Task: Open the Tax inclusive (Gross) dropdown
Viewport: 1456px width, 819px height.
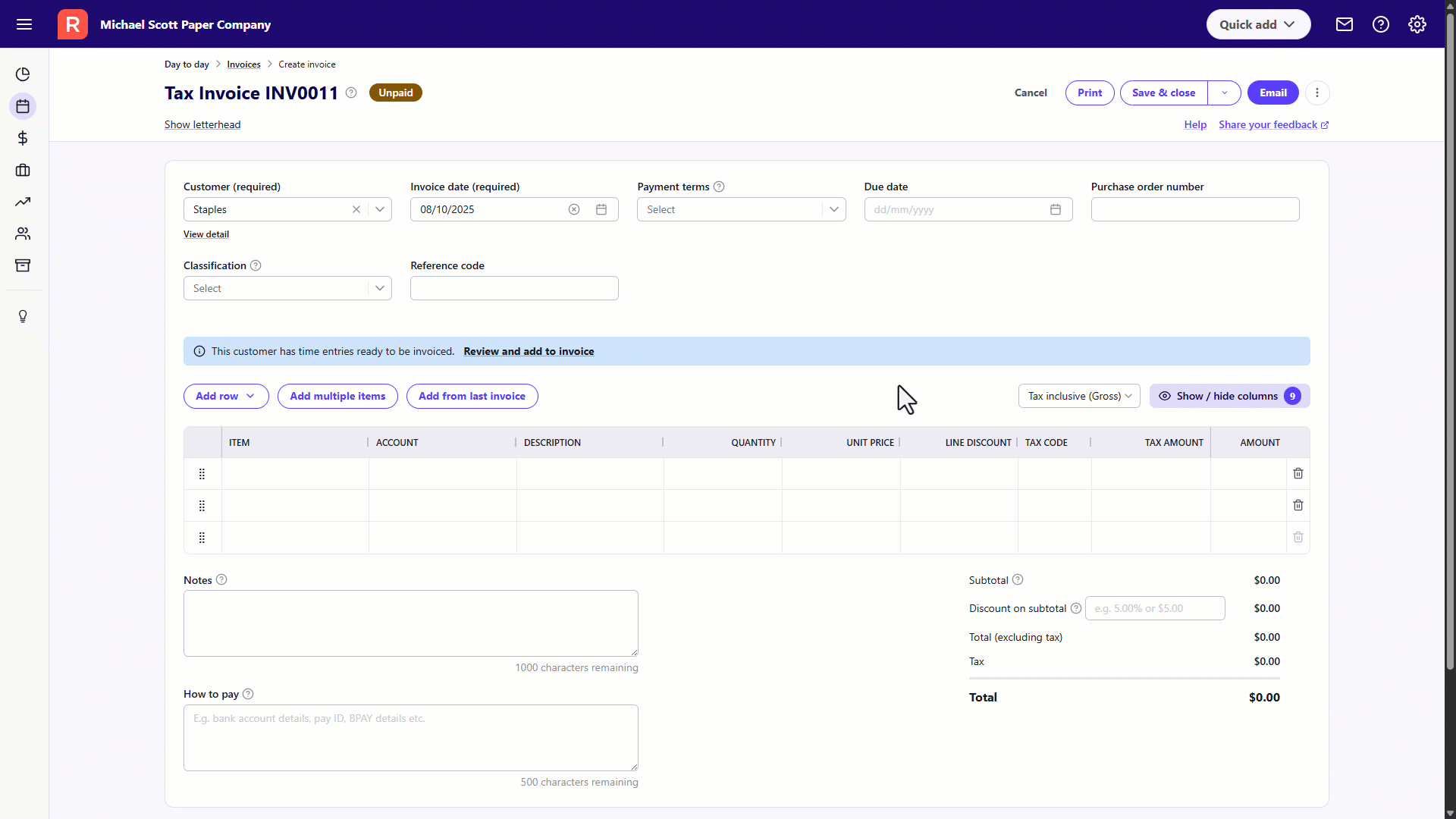Action: tap(1079, 396)
